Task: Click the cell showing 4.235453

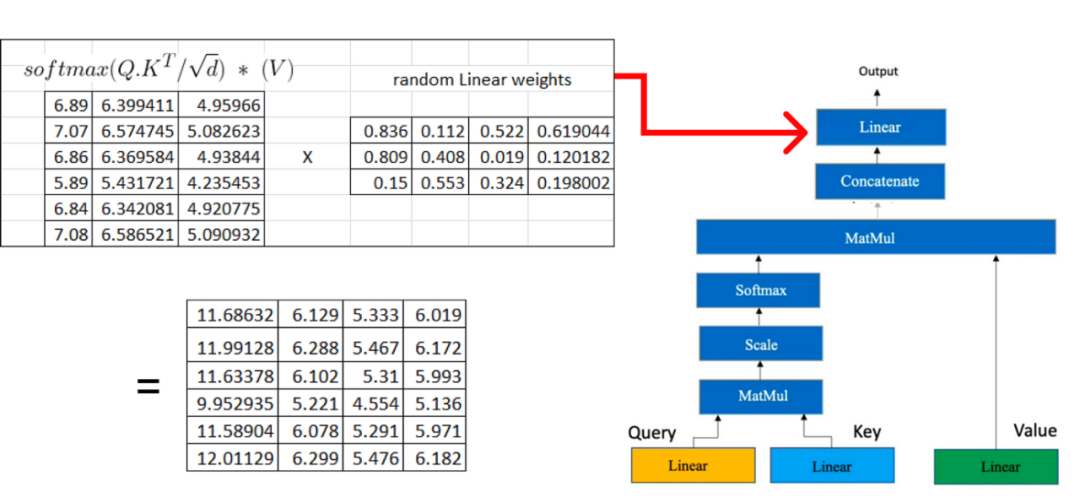Action: pos(221,183)
